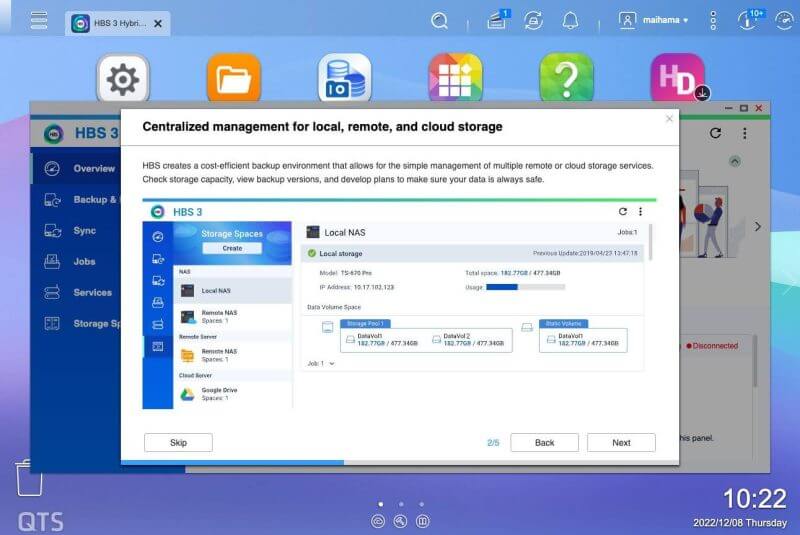Close the HBS 3 Hybrid taskbar tab
Image resolution: width=800 pixels, height=535 pixels.
click(158, 23)
